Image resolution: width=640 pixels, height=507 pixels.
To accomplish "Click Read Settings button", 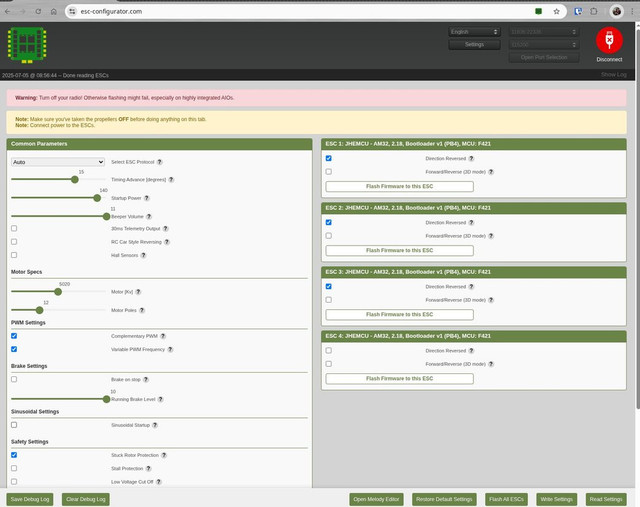I will pos(606,499).
